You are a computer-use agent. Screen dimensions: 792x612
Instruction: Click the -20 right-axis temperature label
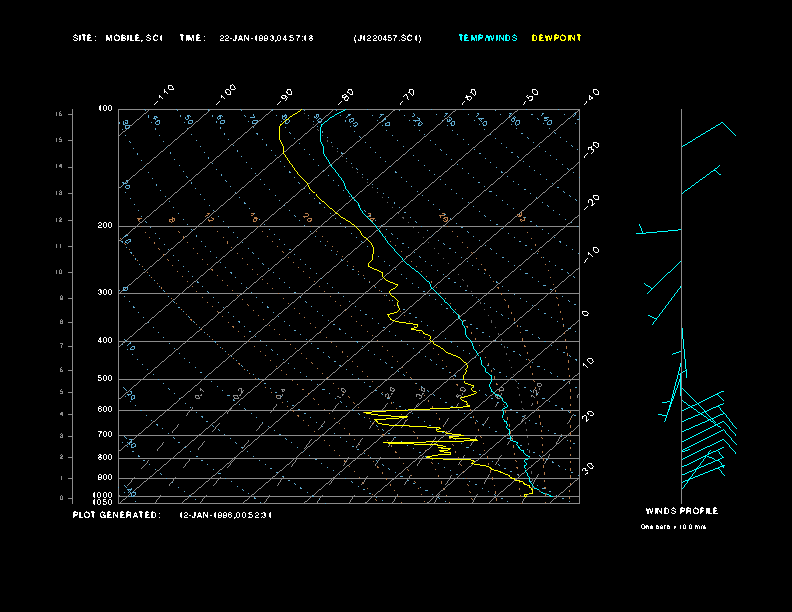(x=591, y=202)
